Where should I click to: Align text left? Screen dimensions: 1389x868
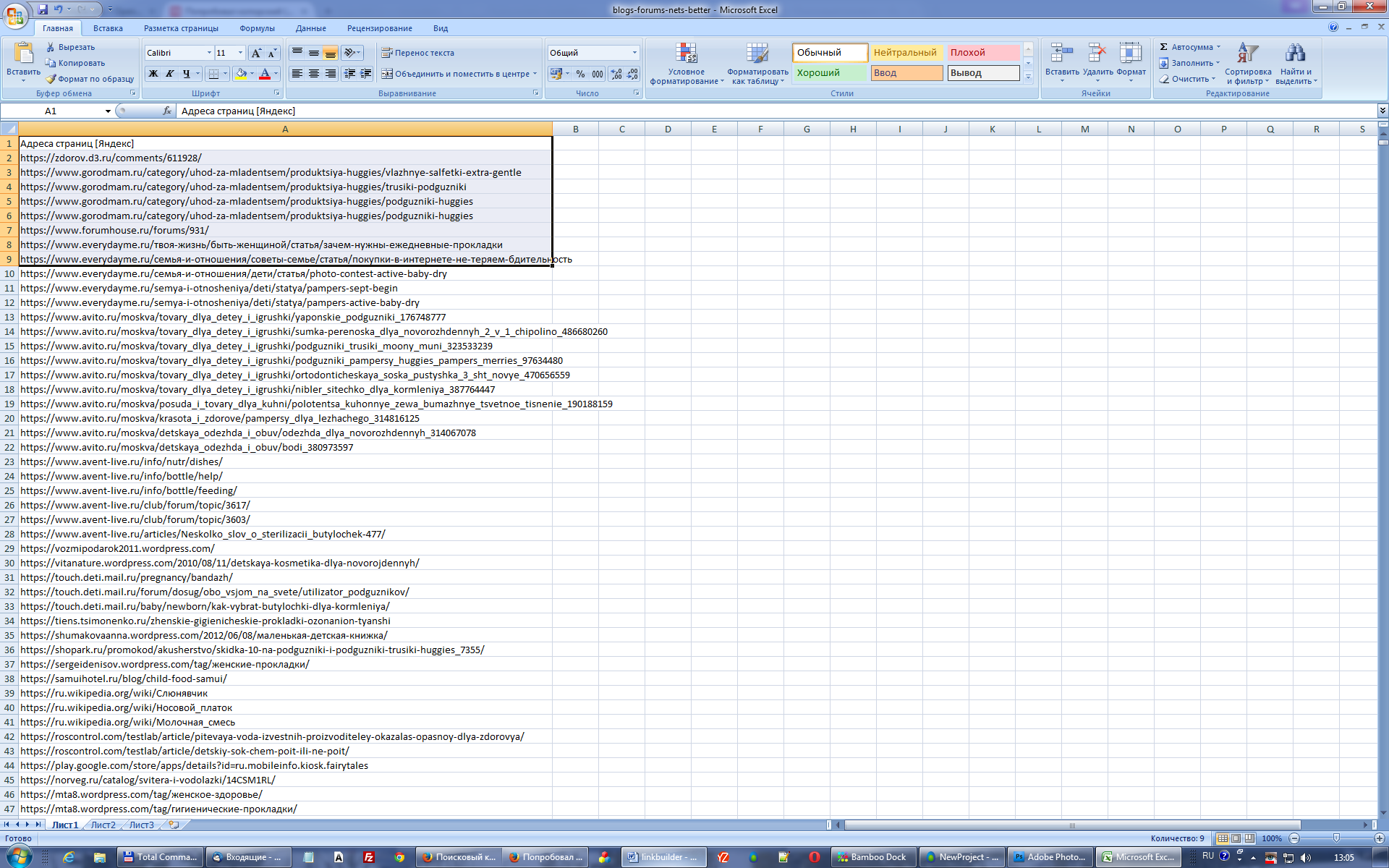pyautogui.click(x=297, y=74)
